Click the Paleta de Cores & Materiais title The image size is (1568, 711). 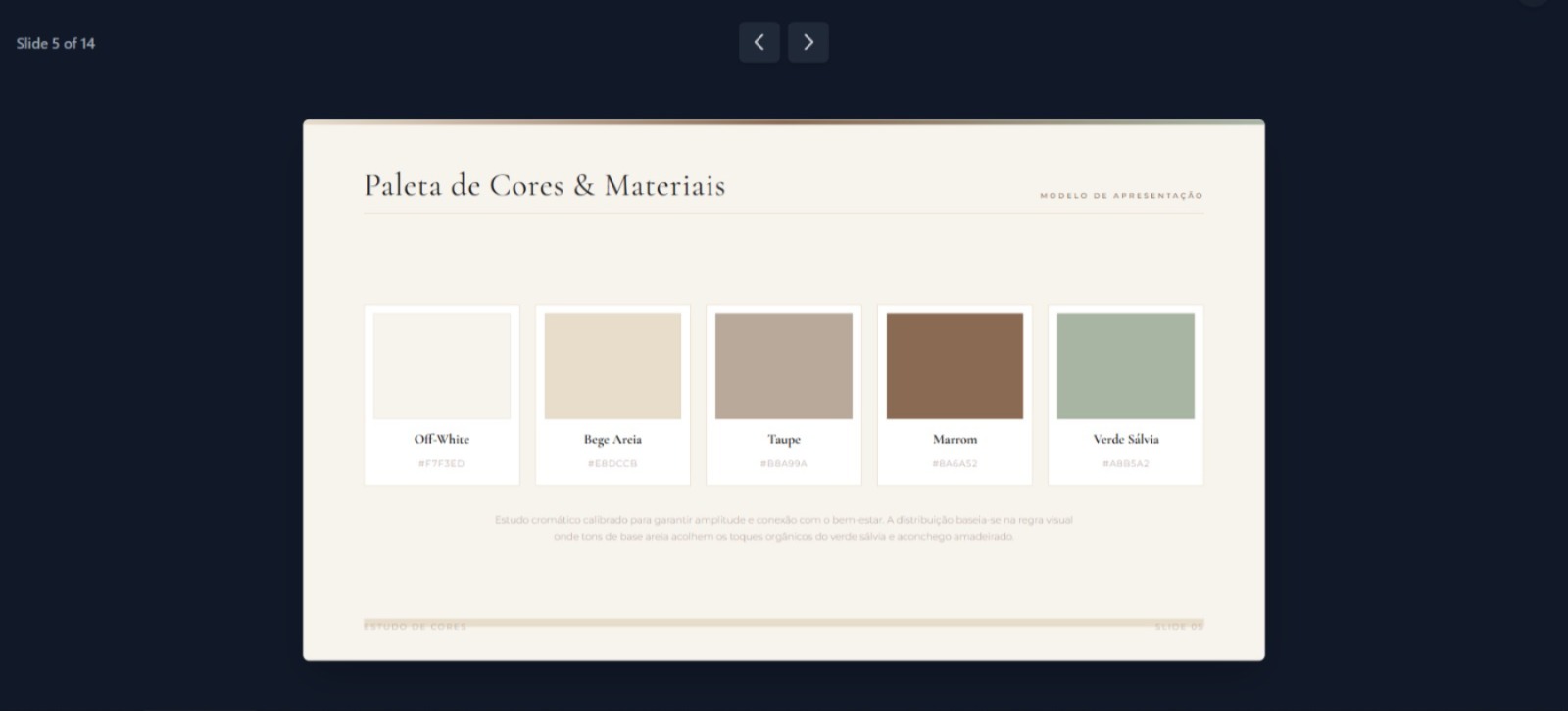pyautogui.click(x=545, y=185)
